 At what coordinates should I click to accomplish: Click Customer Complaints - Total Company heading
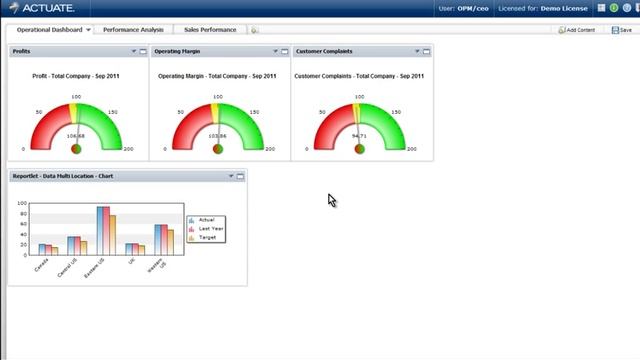click(359, 76)
